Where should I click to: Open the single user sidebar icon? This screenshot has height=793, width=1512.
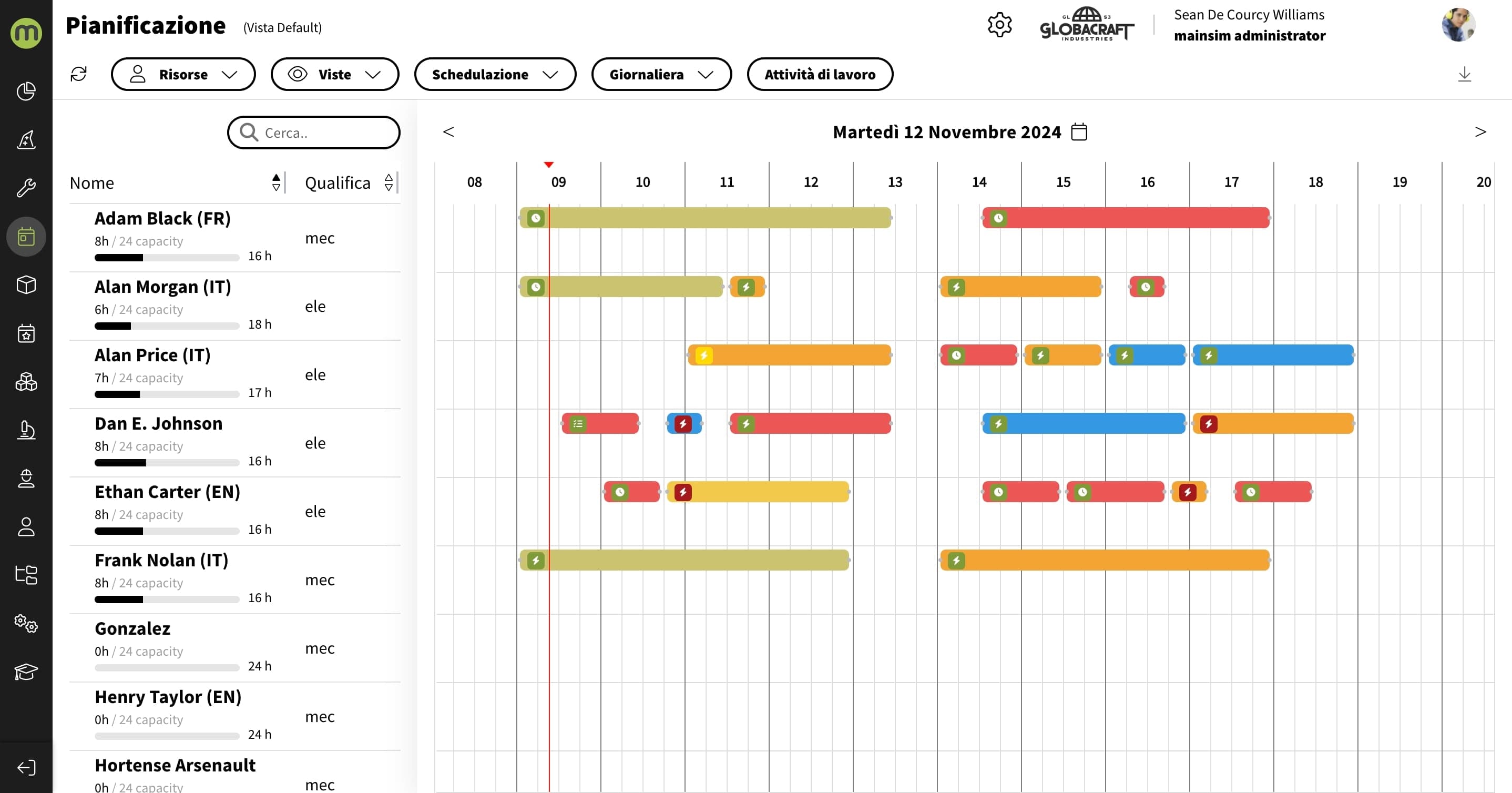click(x=26, y=526)
